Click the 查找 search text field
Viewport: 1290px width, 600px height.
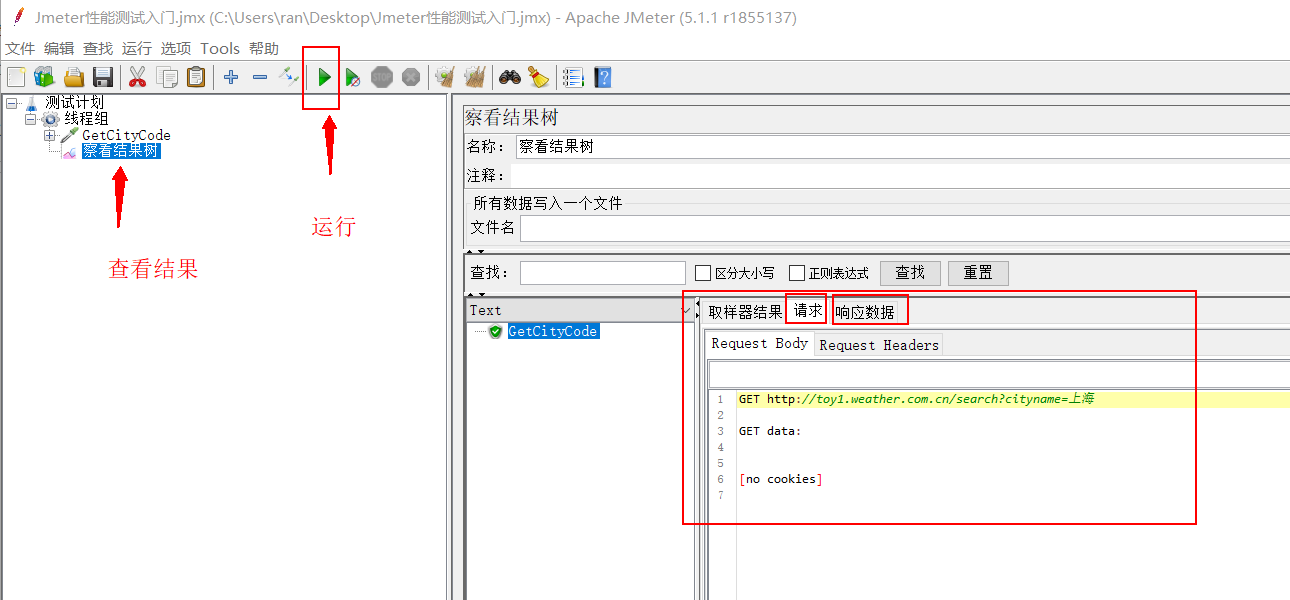tap(603, 273)
